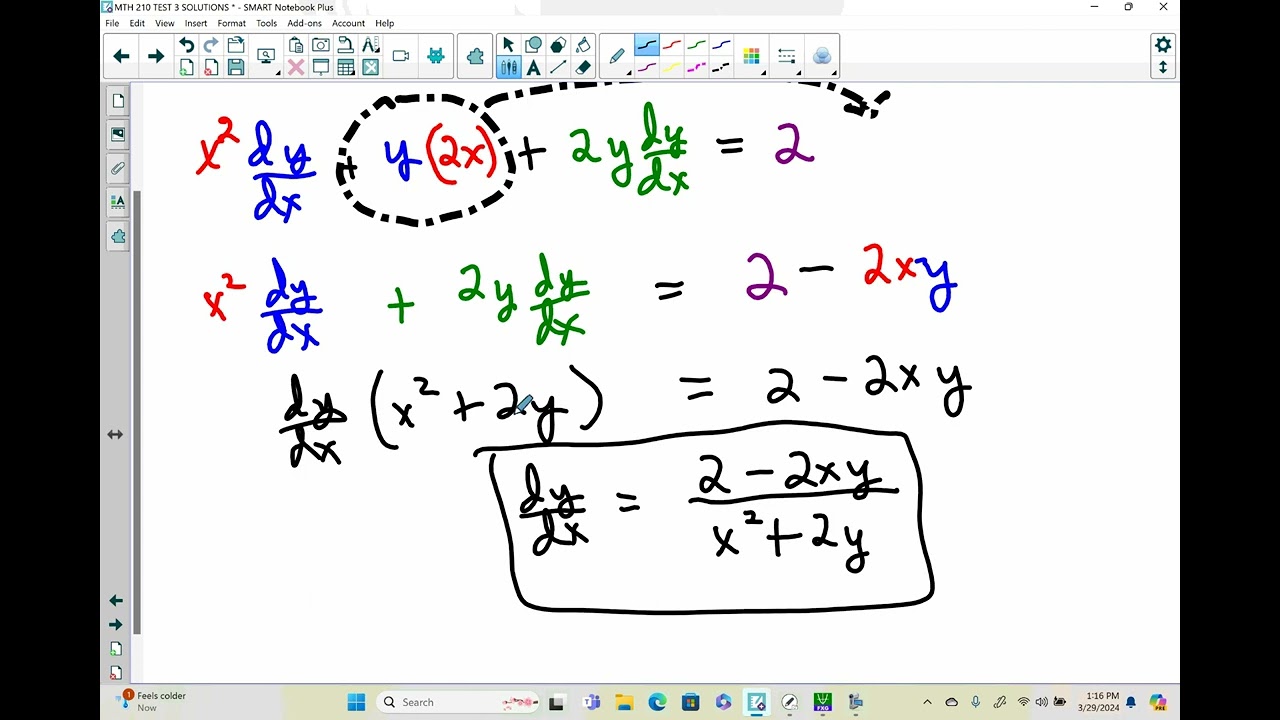Image resolution: width=1280 pixels, height=720 pixels.
Task: Select the black dash-dot pen style
Action: (721, 67)
